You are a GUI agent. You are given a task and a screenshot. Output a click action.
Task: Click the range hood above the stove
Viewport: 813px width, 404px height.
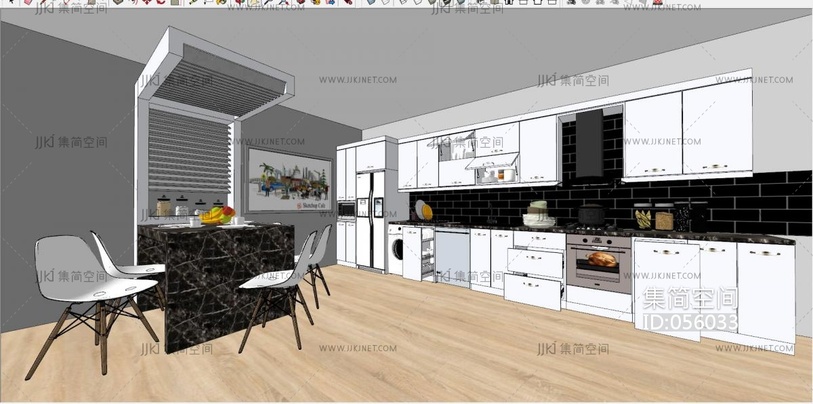(x=591, y=142)
